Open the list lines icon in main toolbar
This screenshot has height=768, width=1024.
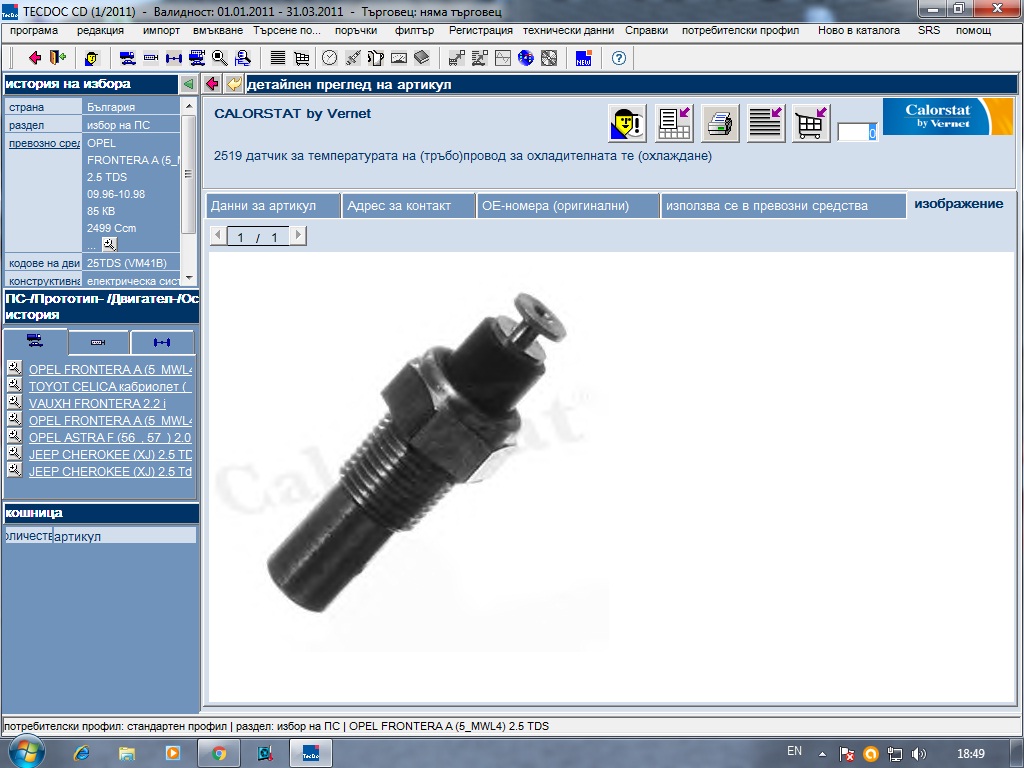pos(278,58)
